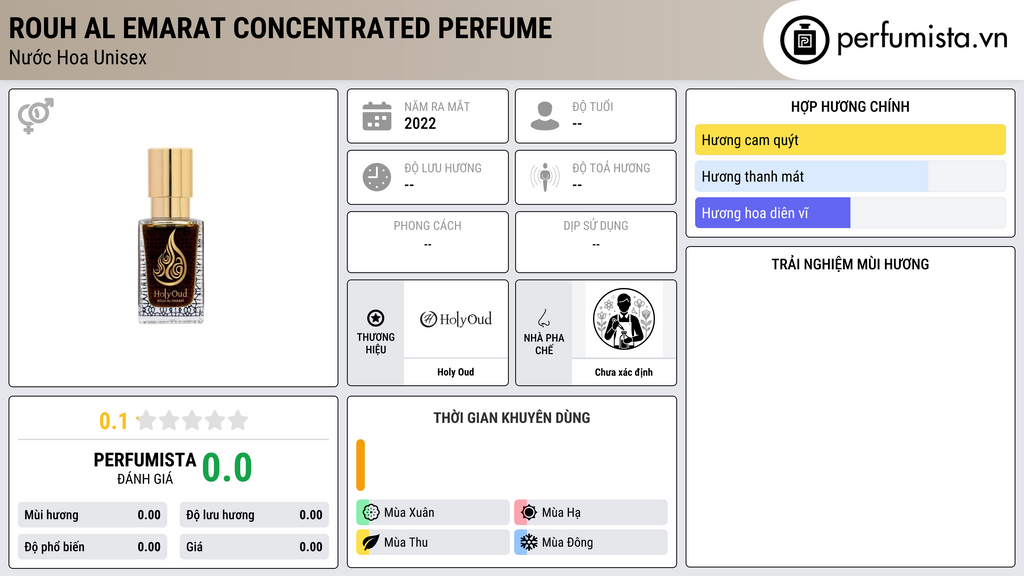The width and height of the screenshot is (1024, 576).
Task: Select the Mùa Hạ season chip
Action: [x=591, y=513]
